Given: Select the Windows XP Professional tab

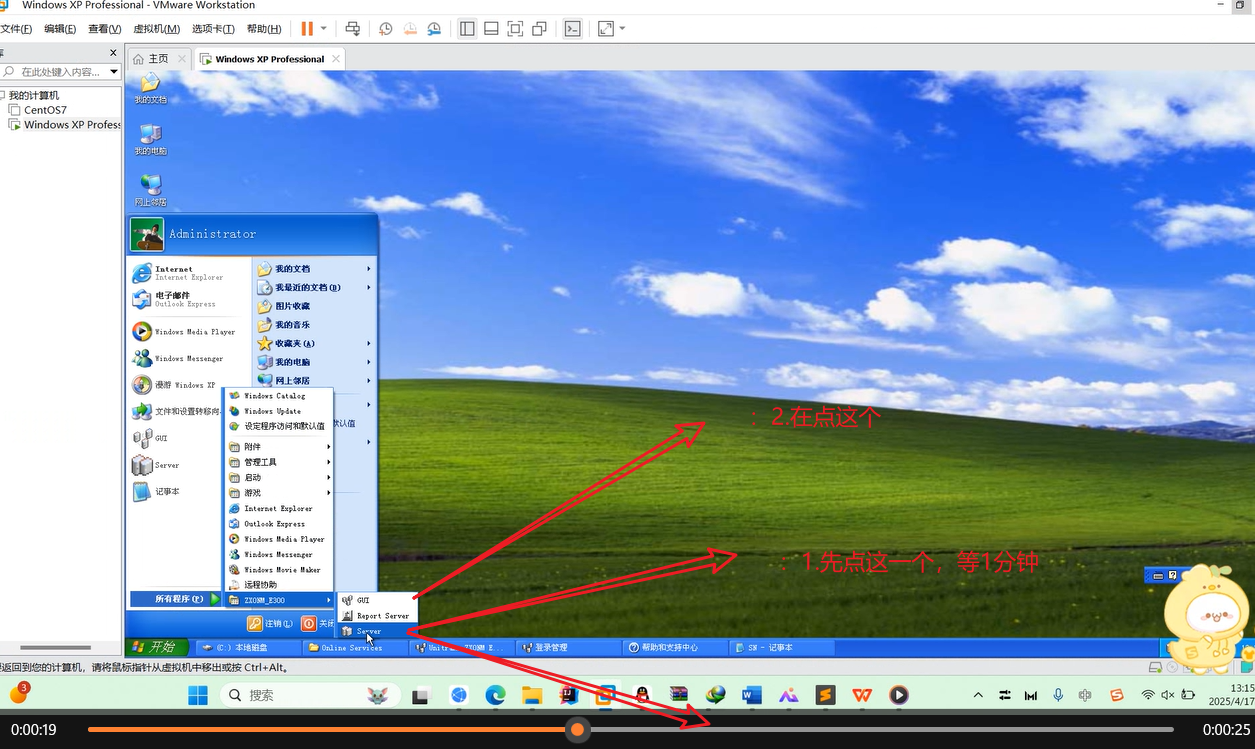Looking at the screenshot, I should tap(270, 59).
